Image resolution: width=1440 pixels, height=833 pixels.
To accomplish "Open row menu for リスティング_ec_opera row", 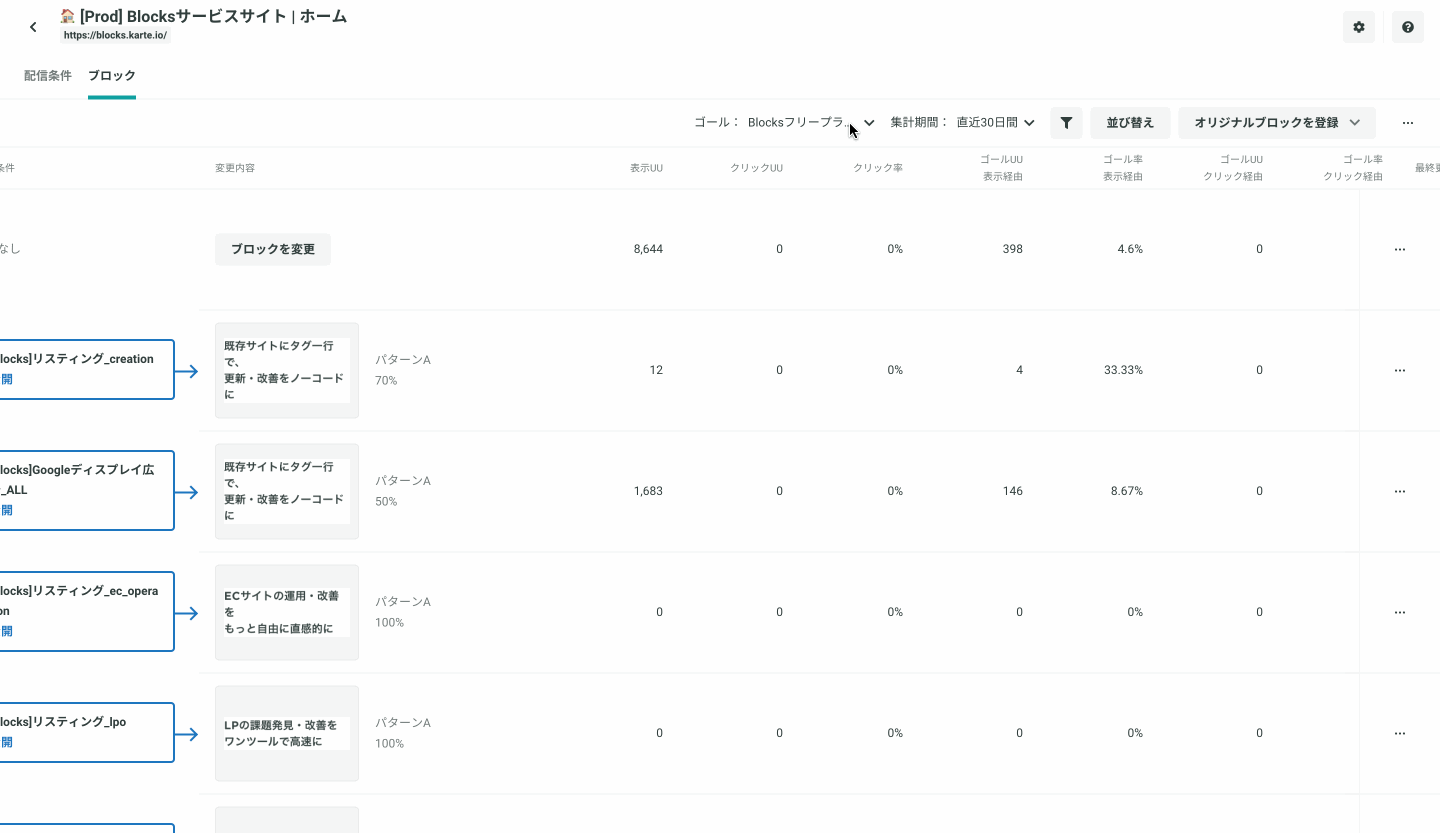I will 1400,612.
